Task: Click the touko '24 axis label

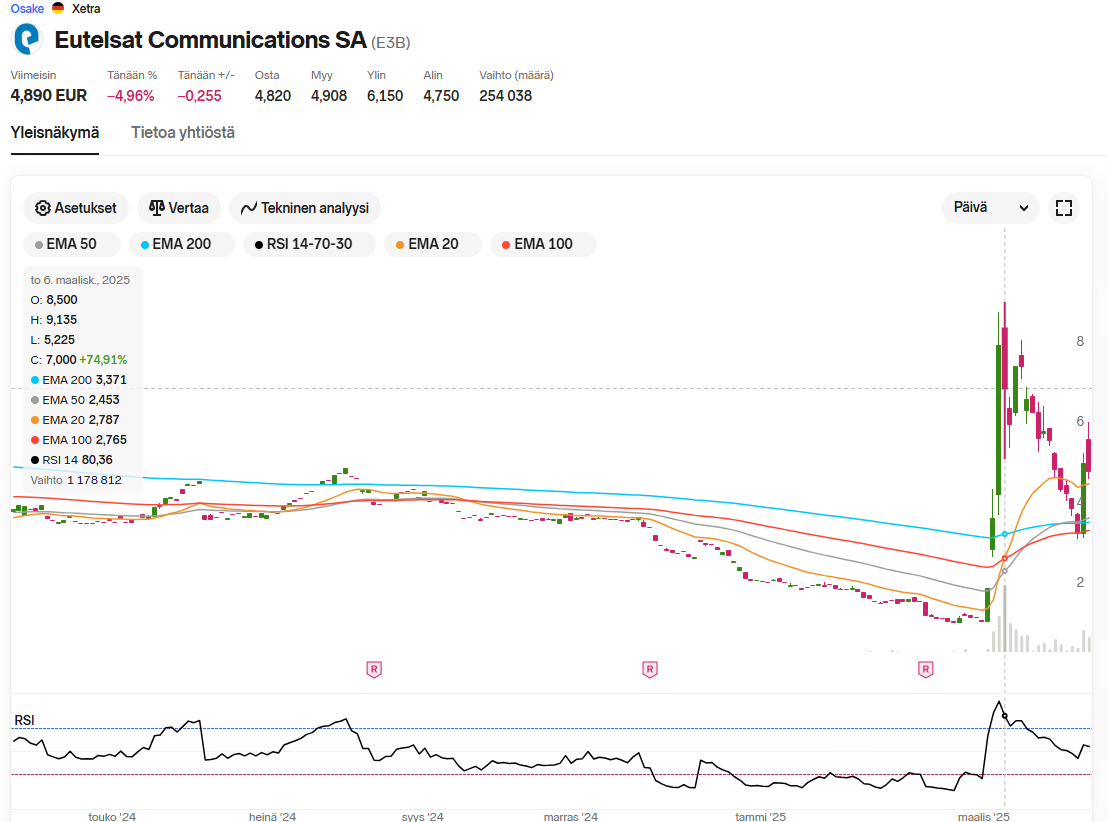Action: point(112,816)
